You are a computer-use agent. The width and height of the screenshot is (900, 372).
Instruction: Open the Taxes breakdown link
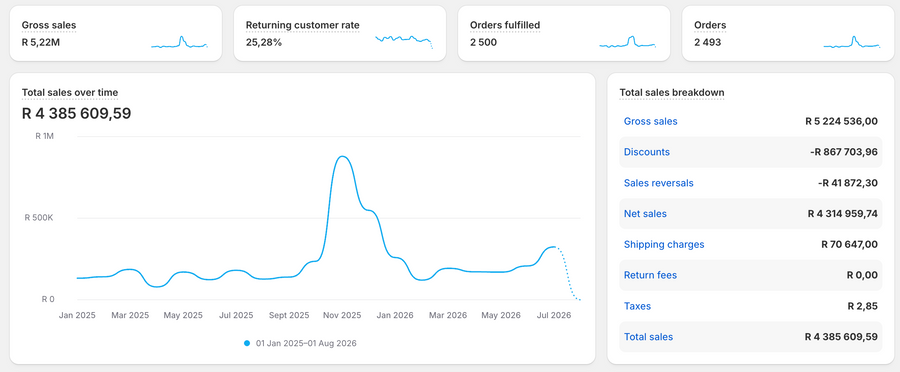point(637,306)
